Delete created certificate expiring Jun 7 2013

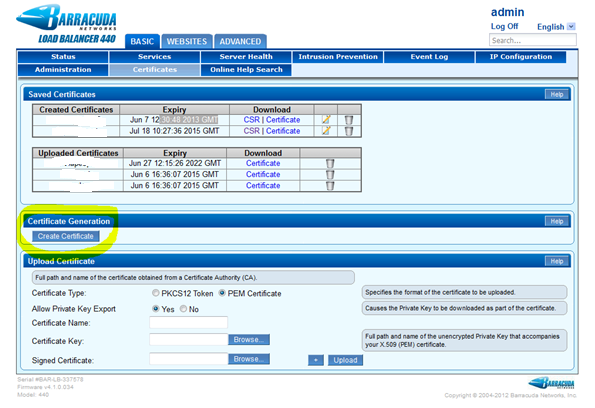[x=349, y=120]
